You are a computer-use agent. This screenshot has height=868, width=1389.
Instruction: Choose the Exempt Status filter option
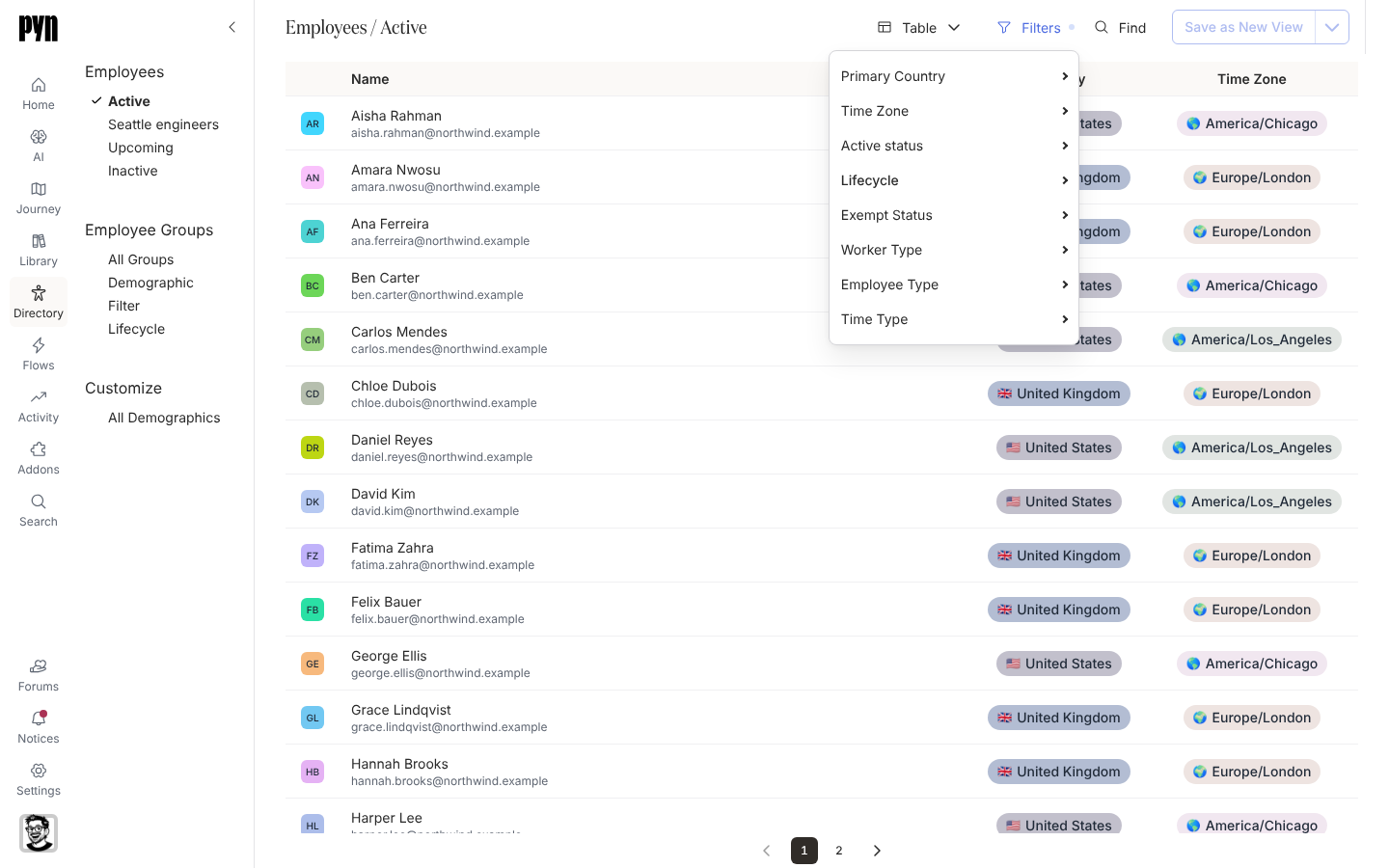pos(954,215)
